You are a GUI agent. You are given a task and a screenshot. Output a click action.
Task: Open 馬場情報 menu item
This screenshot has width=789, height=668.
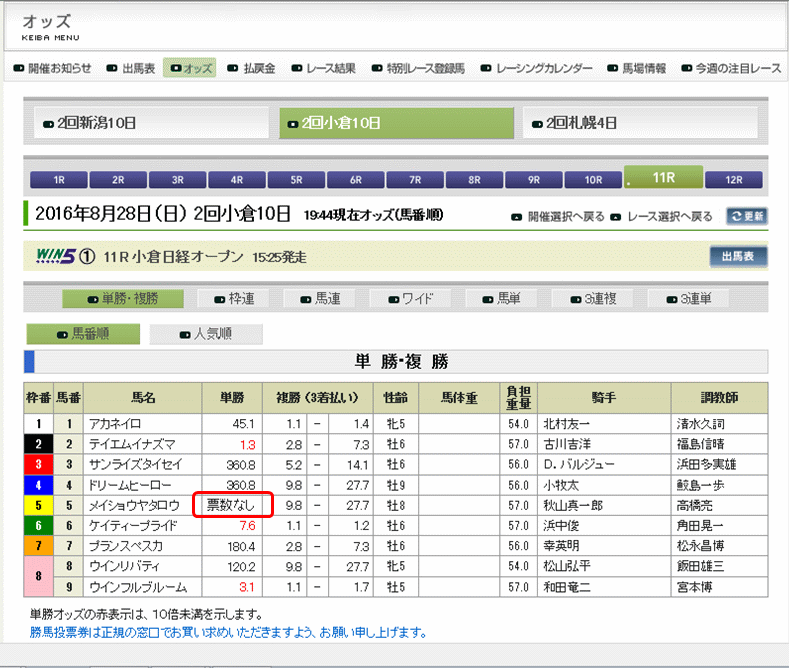(636, 69)
